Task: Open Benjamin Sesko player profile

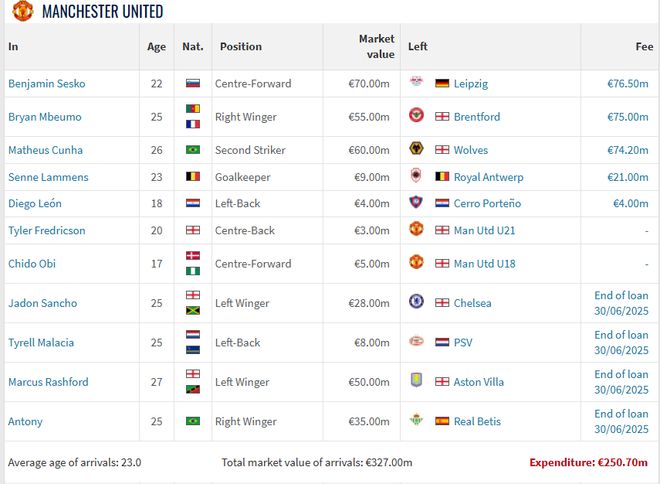Action: tap(47, 83)
